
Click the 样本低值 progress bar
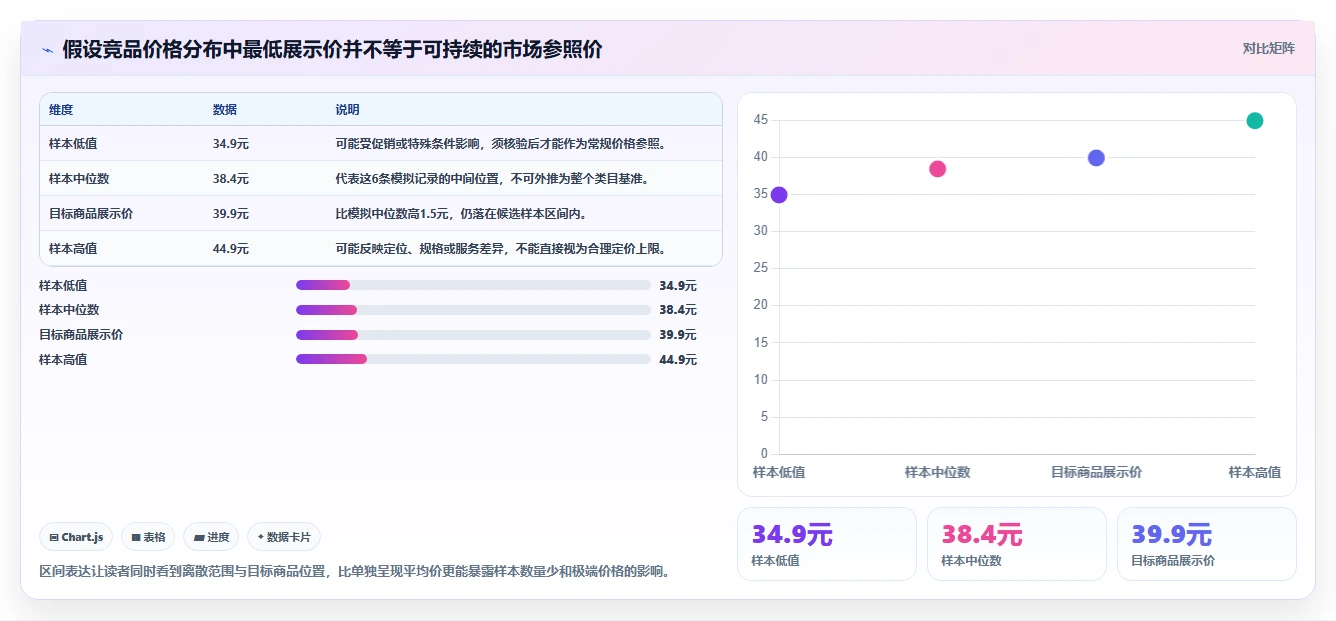[x=473, y=285]
